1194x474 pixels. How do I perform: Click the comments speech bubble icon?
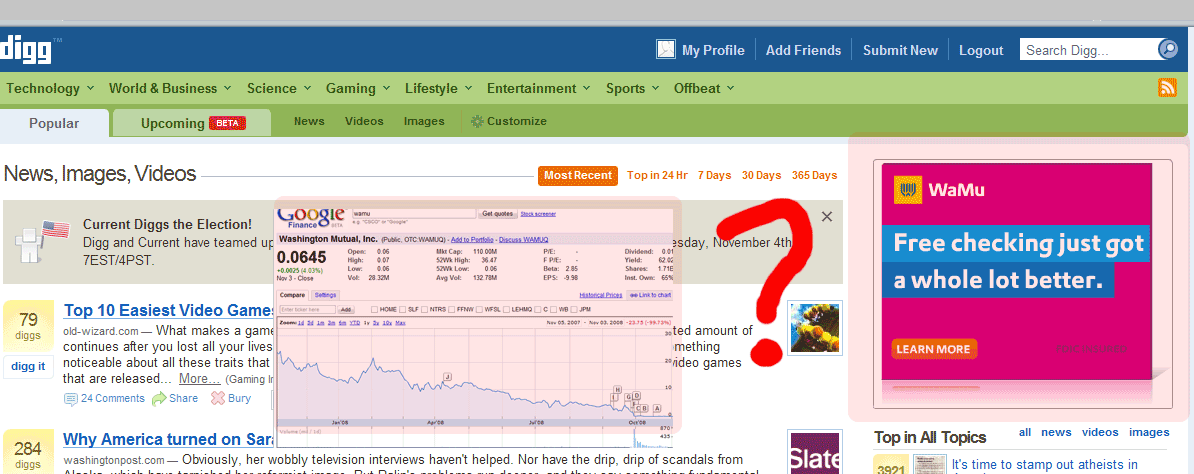pyautogui.click(x=71, y=399)
